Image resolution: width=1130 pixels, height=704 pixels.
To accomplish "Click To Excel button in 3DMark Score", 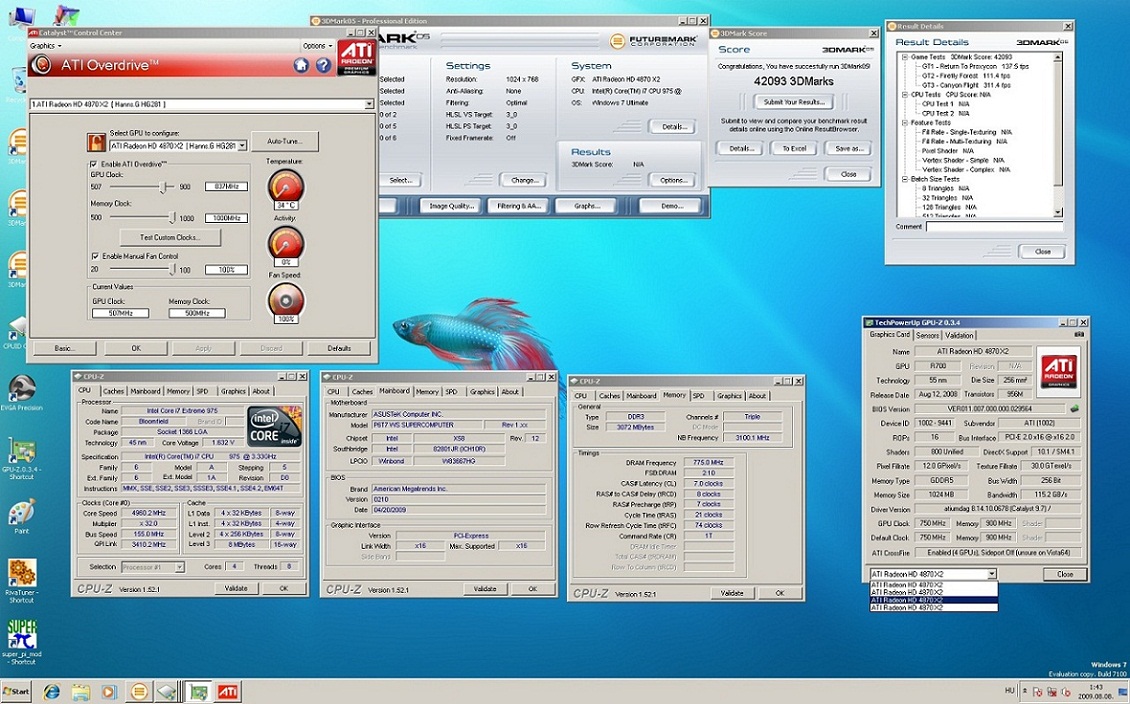I will click(794, 148).
